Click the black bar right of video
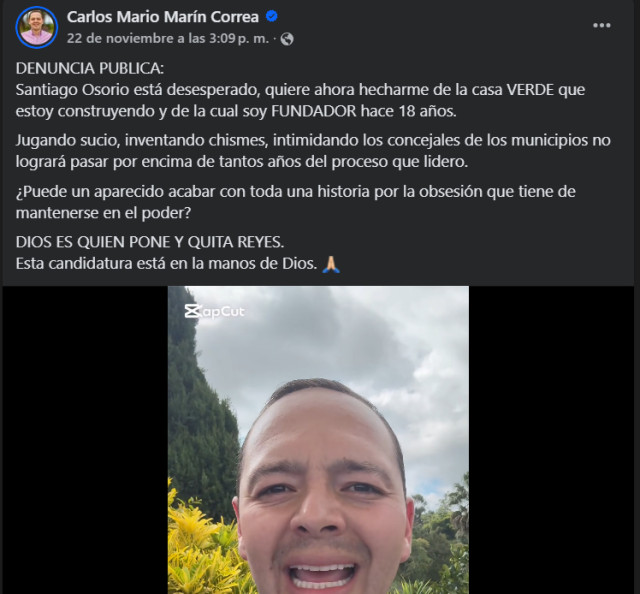 click(551, 440)
